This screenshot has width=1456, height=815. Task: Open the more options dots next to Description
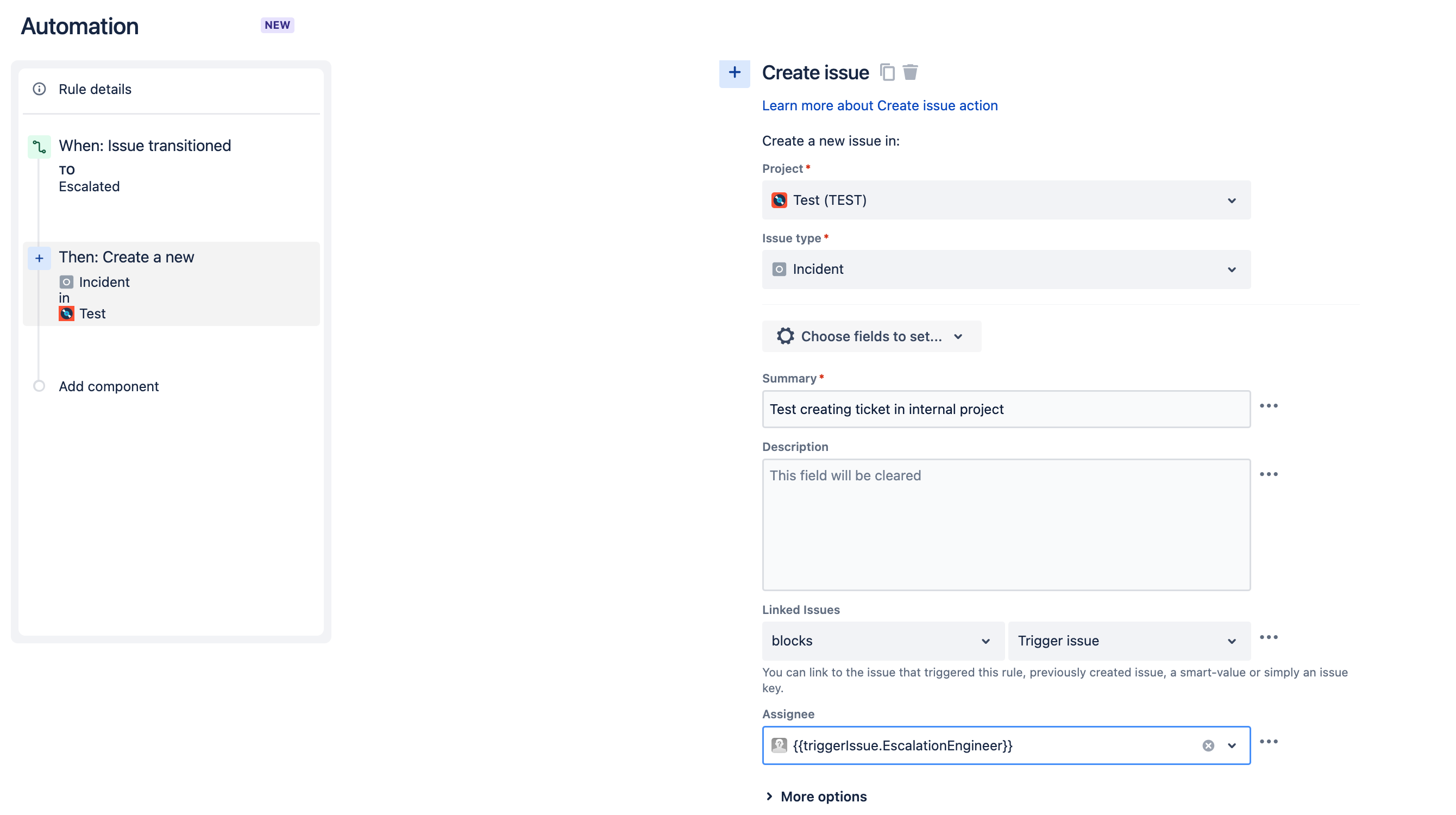click(x=1269, y=474)
